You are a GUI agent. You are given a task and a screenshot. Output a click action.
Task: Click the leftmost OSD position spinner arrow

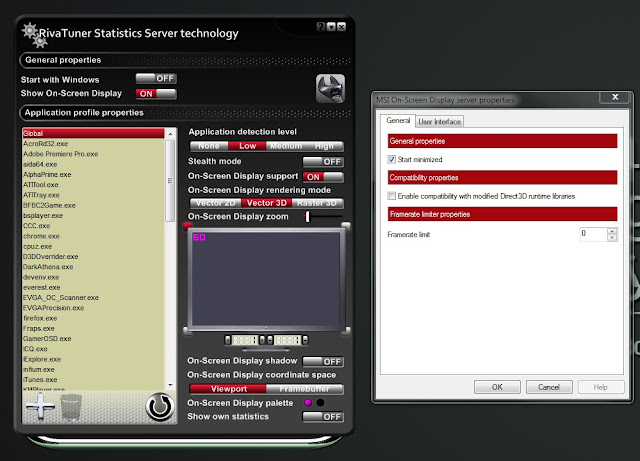pyautogui.click(x=228, y=340)
